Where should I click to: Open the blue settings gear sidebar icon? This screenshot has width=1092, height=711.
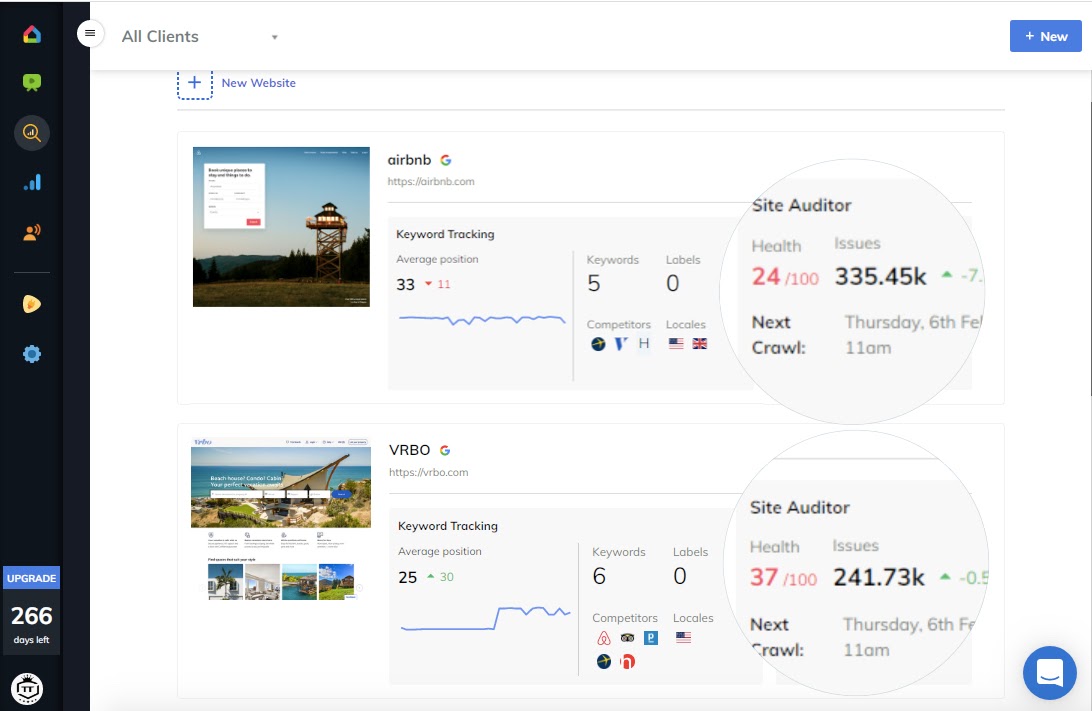[32, 354]
